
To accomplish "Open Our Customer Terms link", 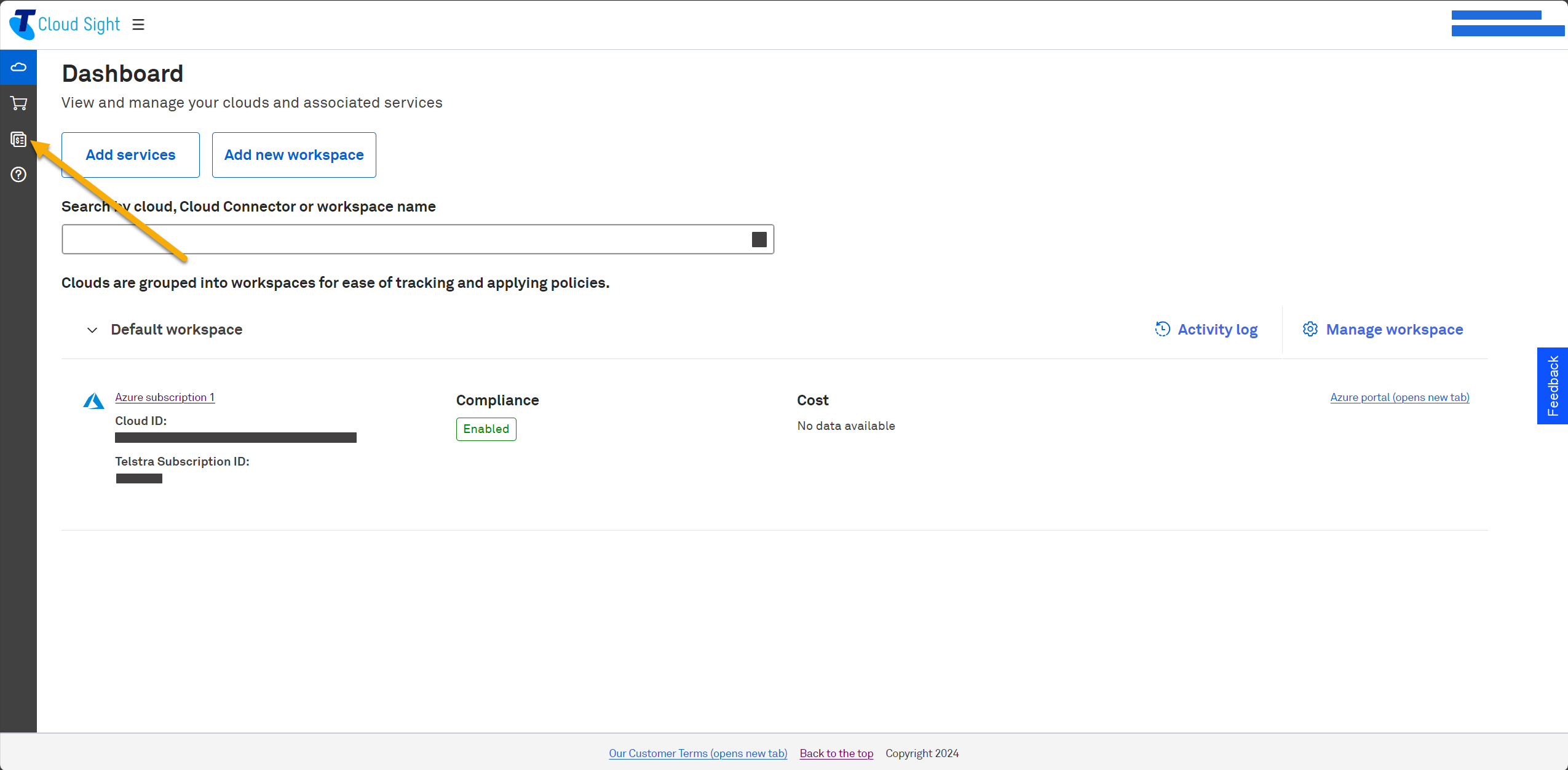I will 698,753.
